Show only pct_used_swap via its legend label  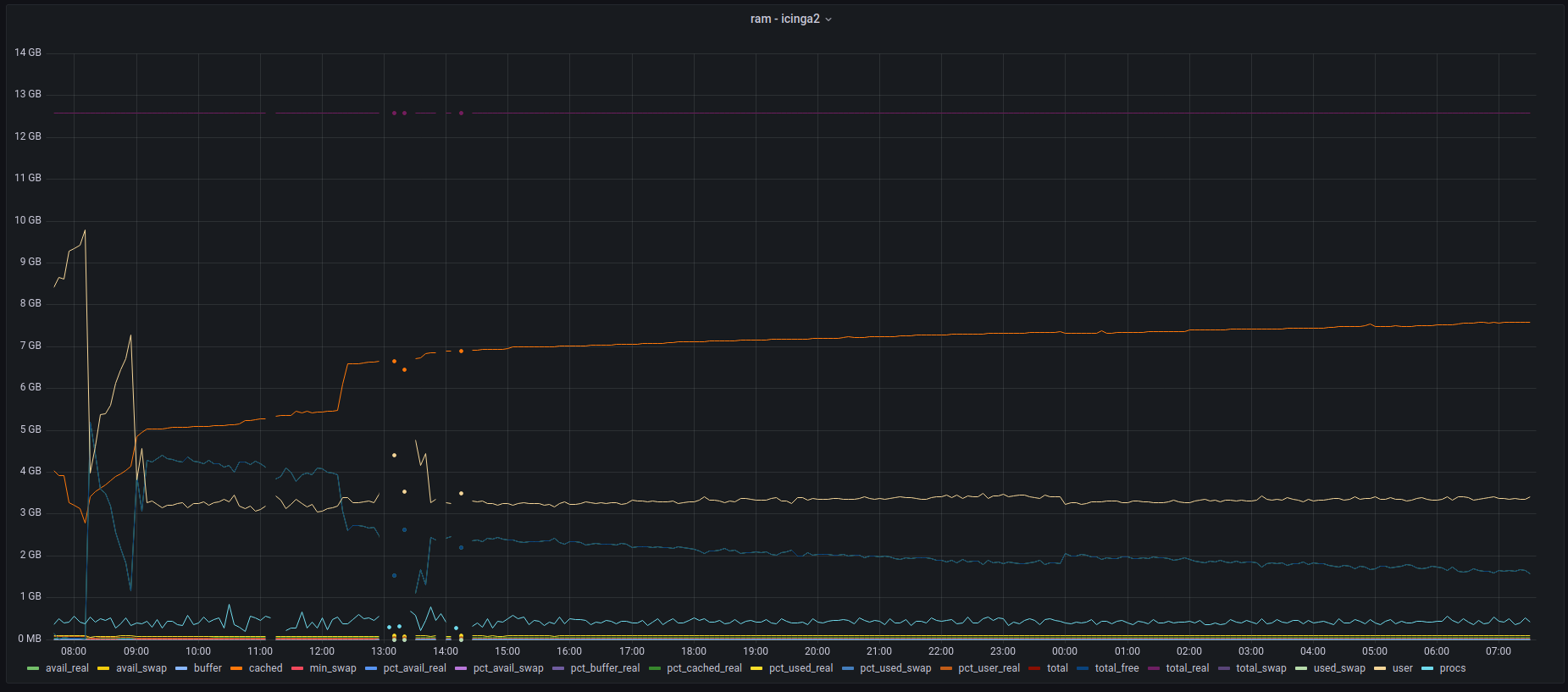896,668
